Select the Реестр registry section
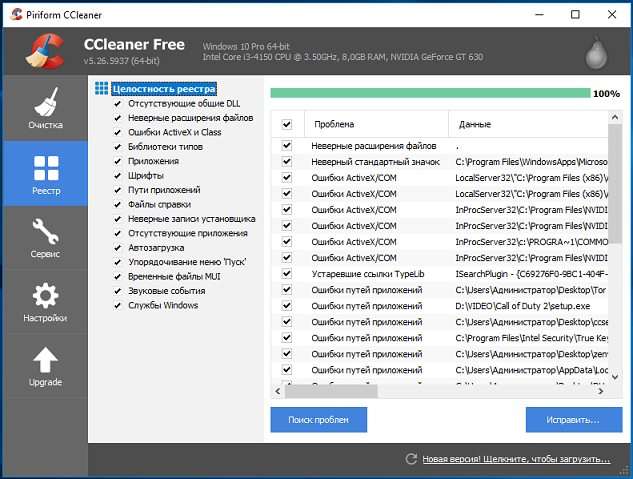This screenshot has height=479, width=633. pyautogui.click(x=45, y=174)
